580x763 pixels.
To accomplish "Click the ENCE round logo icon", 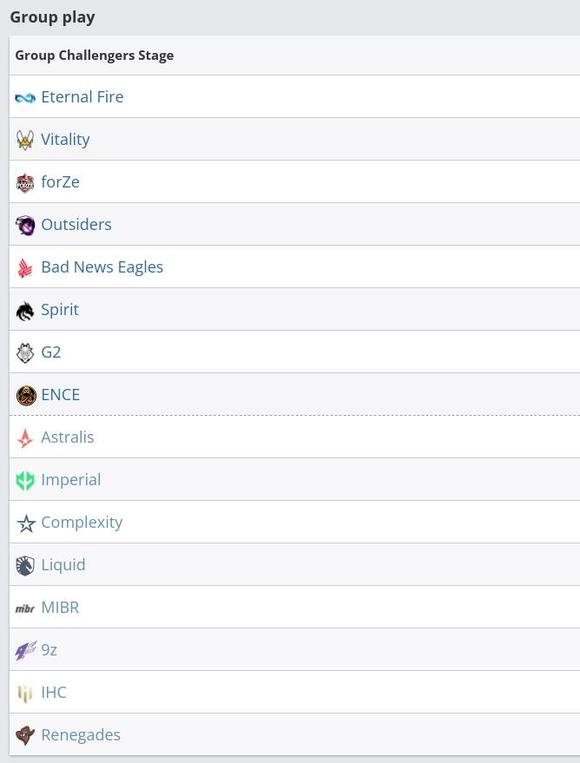I will tap(26, 395).
